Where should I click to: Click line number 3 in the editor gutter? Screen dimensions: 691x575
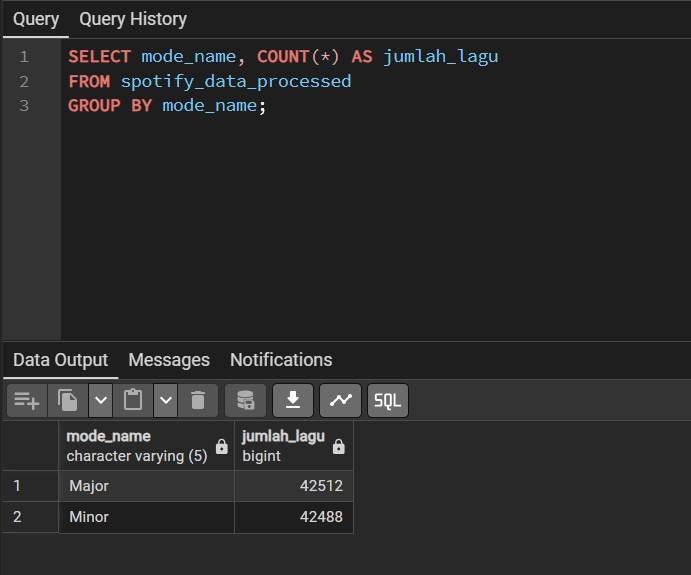(24, 106)
